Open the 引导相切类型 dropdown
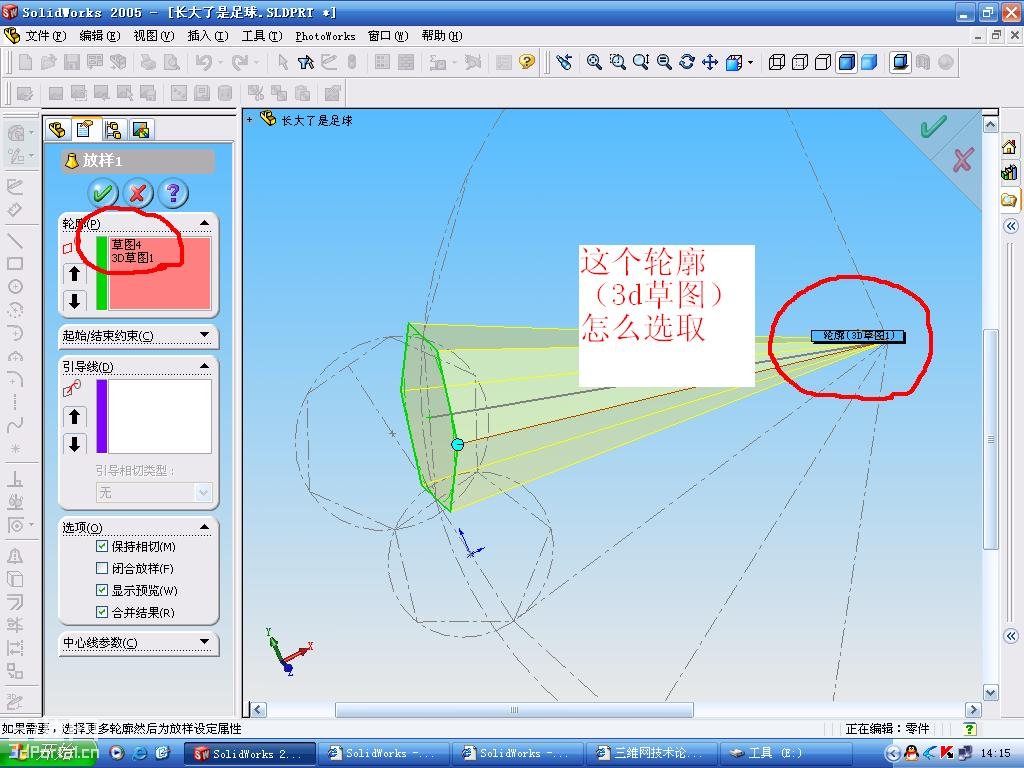 tap(203, 492)
